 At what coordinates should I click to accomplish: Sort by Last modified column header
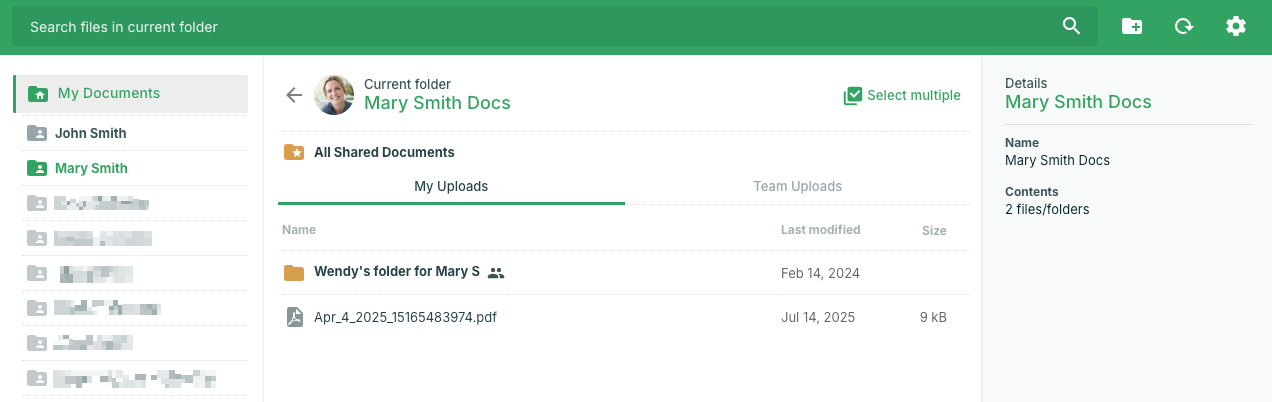820,230
